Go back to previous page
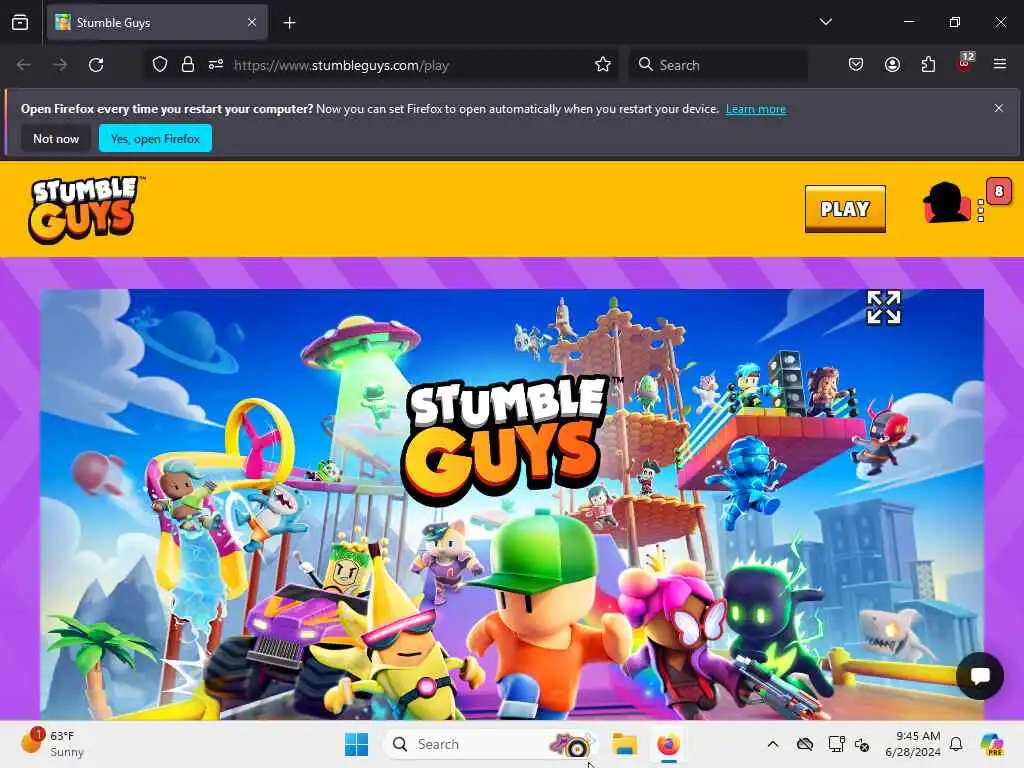 24,65
